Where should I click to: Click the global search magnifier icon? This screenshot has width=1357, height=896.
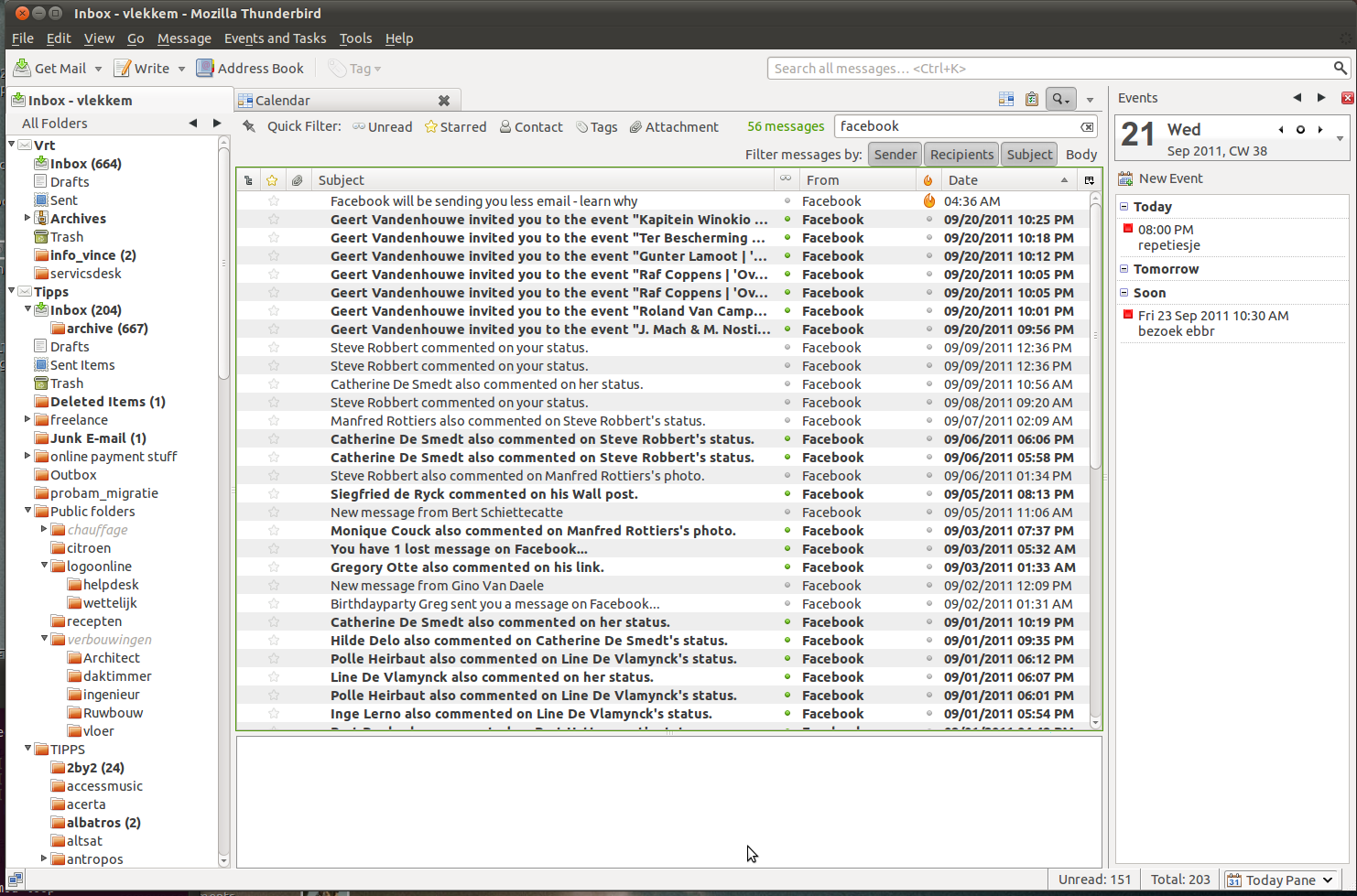(1341, 69)
